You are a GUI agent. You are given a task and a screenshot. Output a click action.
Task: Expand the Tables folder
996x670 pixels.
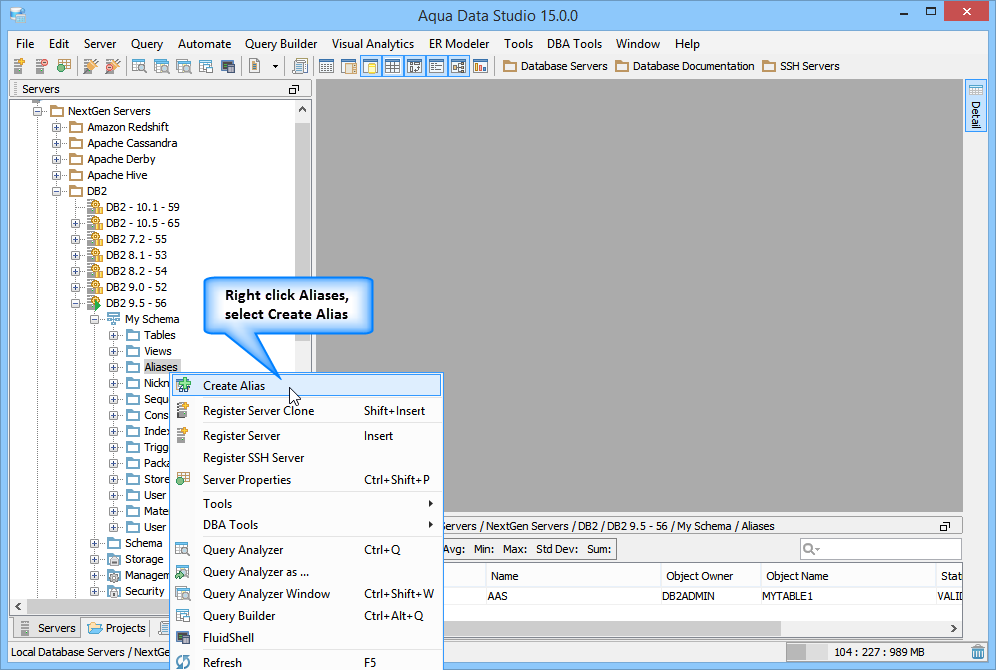(114, 335)
